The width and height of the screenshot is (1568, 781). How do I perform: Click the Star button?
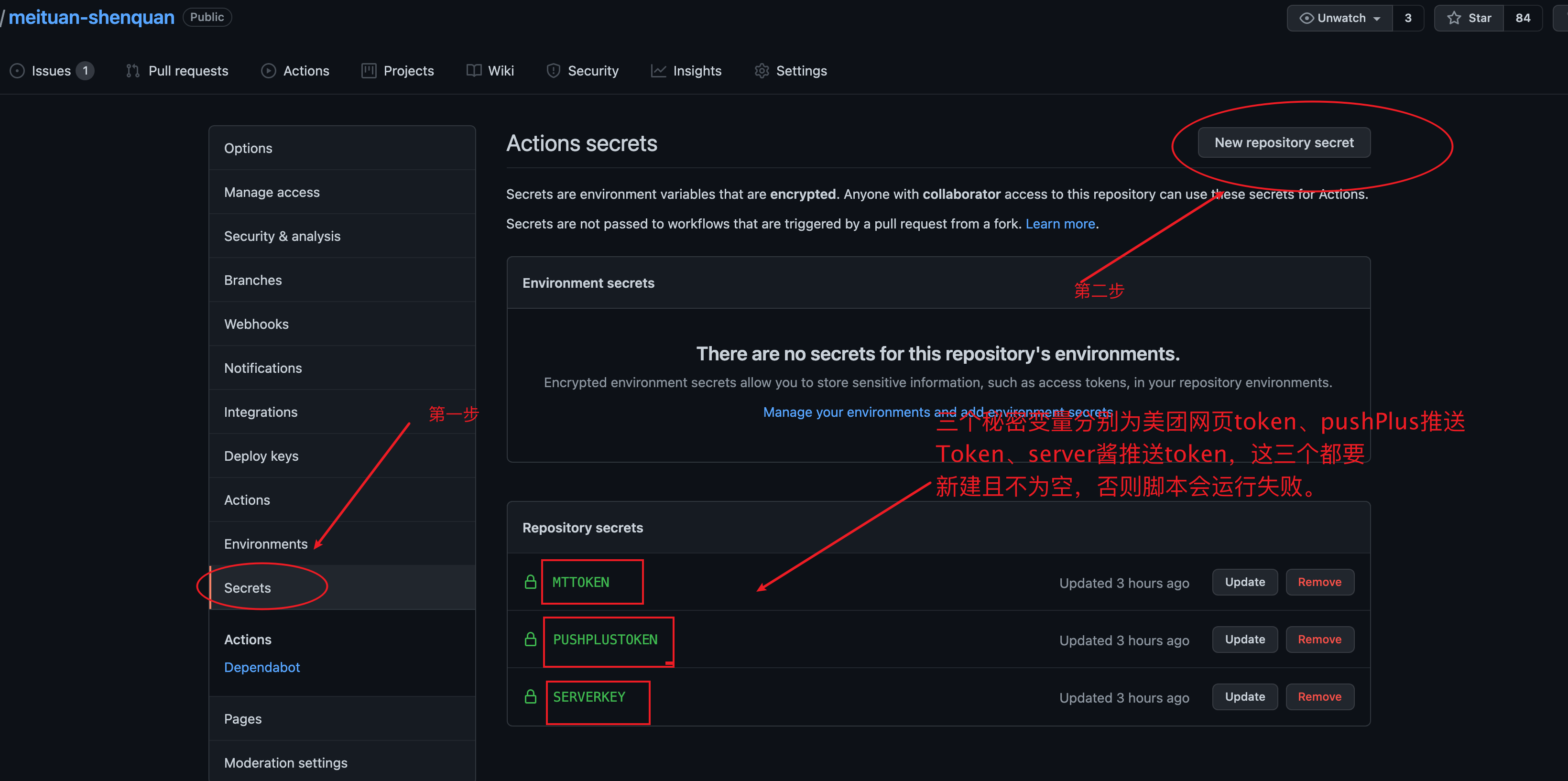(1469, 18)
